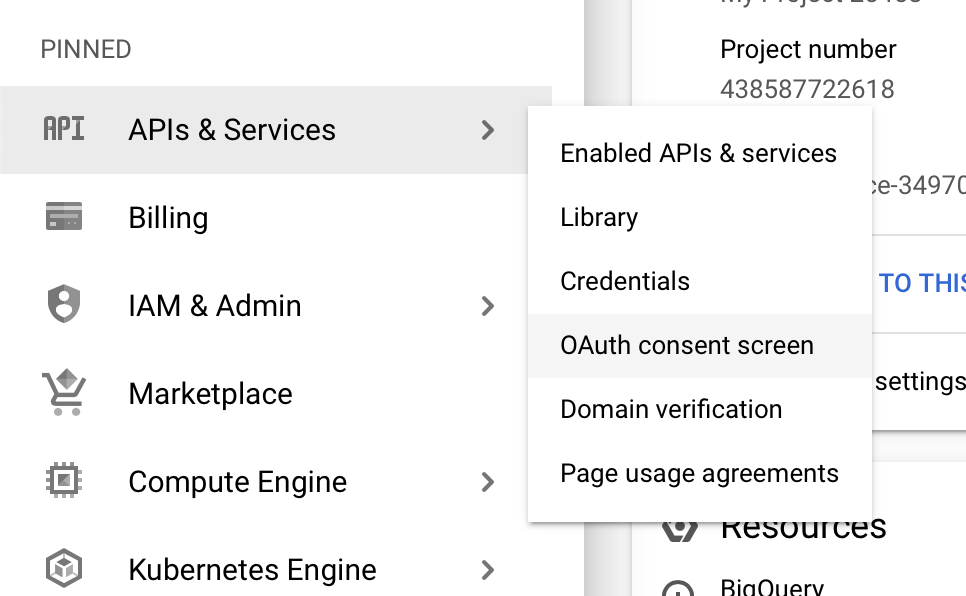This screenshot has width=966, height=596.
Task: Click the project settings link
Action: (919, 382)
